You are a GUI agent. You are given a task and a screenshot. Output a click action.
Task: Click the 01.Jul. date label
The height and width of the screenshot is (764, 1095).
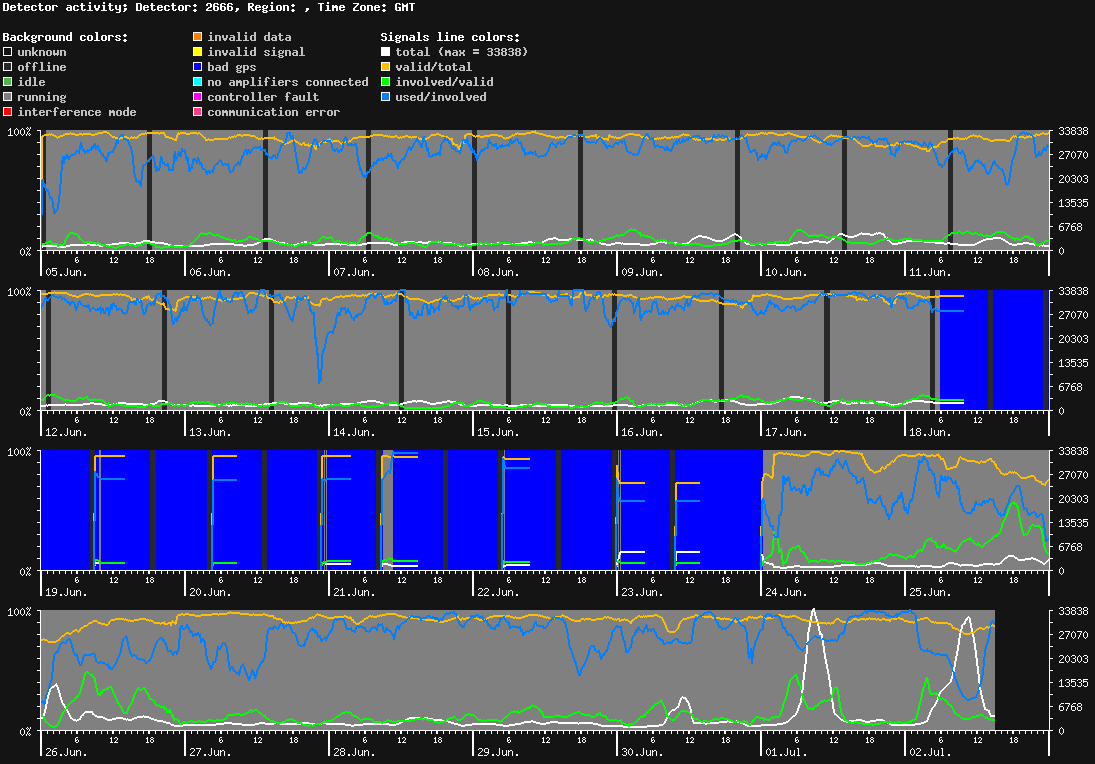click(x=786, y=752)
